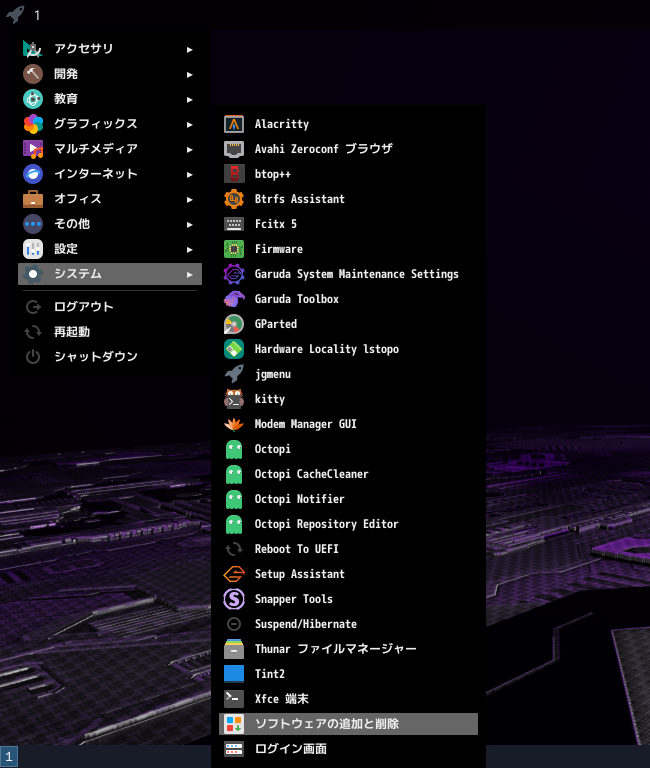This screenshot has height=768, width=650.
Task: Open the オフィス category
Action: click(110, 198)
